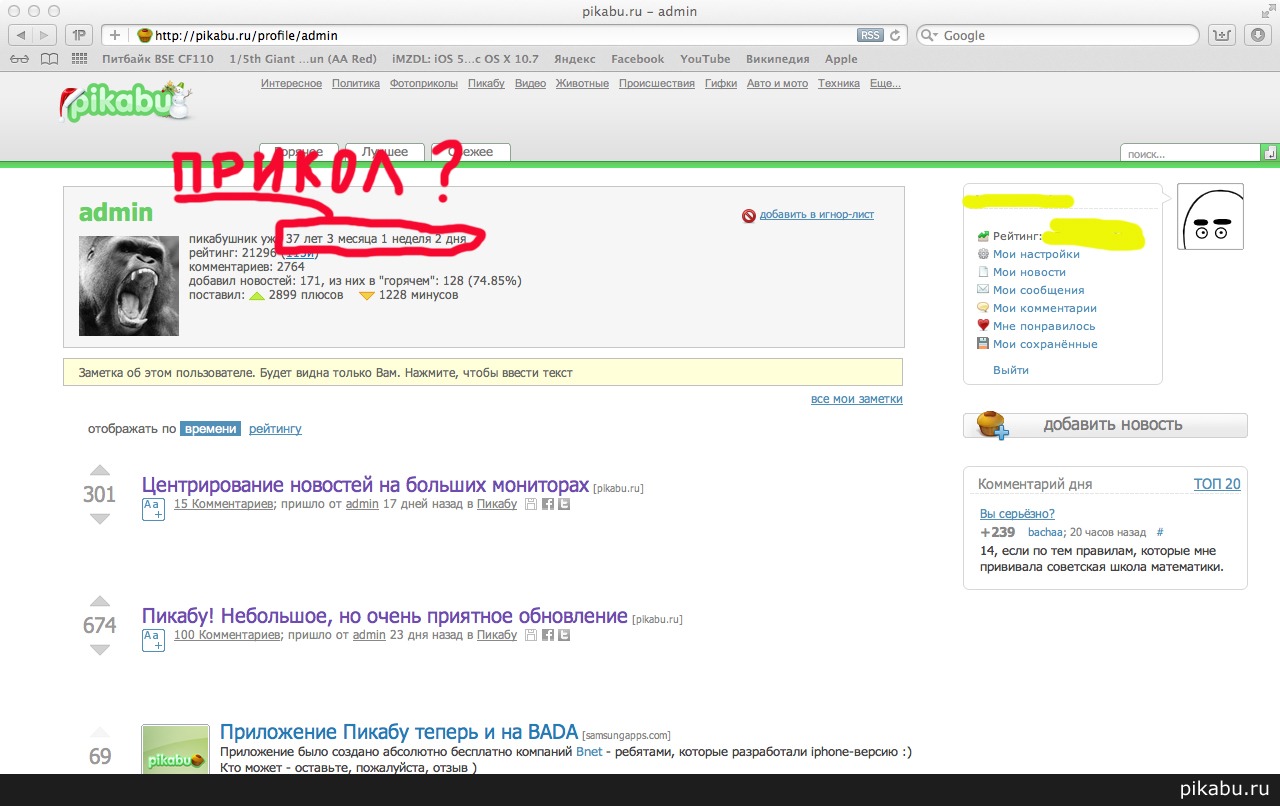Click добавить в игнор-лист link
Viewport: 1280px width, 806px height.
[x=816, y=215]
